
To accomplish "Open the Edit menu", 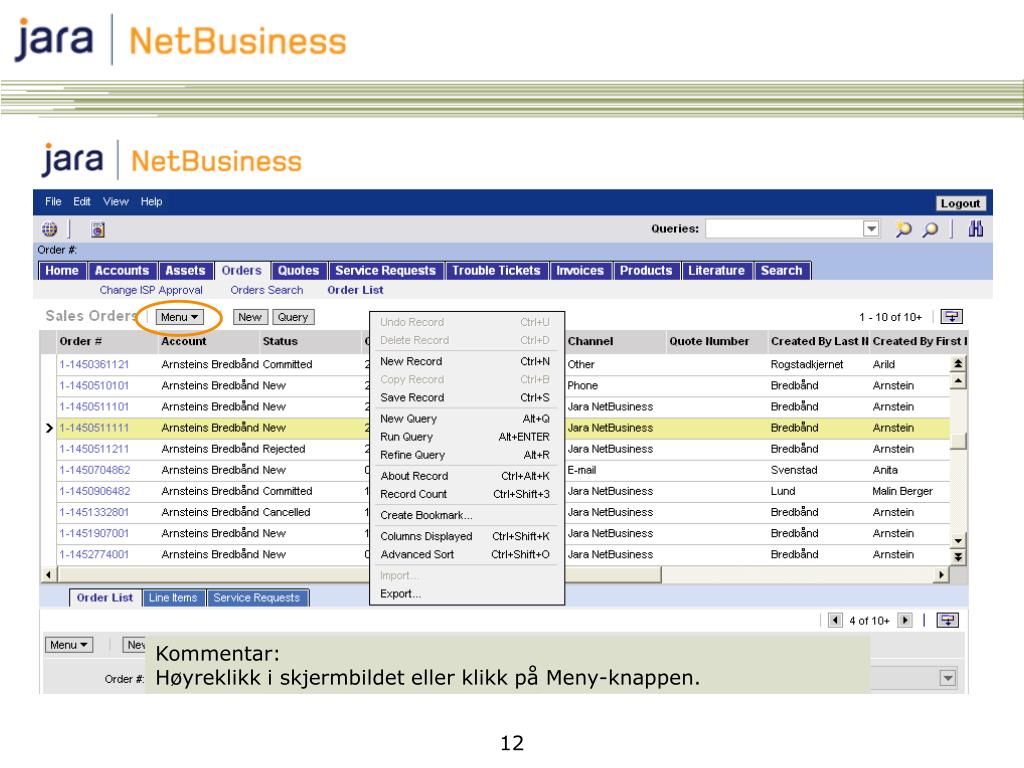I will point(82,201).
